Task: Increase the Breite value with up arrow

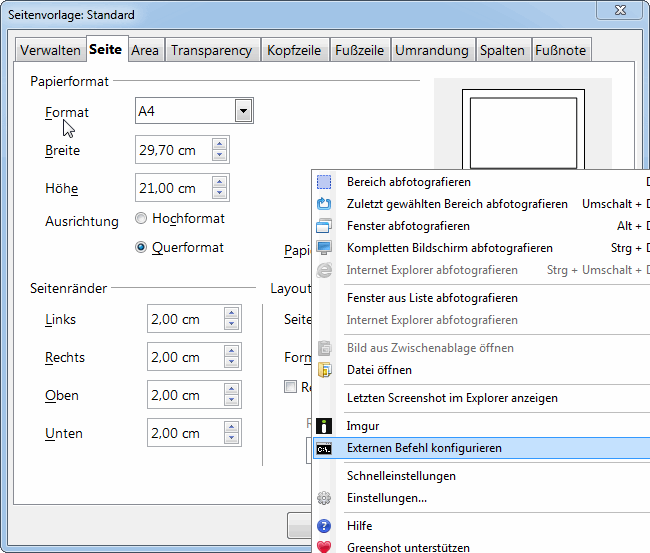Action: [x=219, y=144]
